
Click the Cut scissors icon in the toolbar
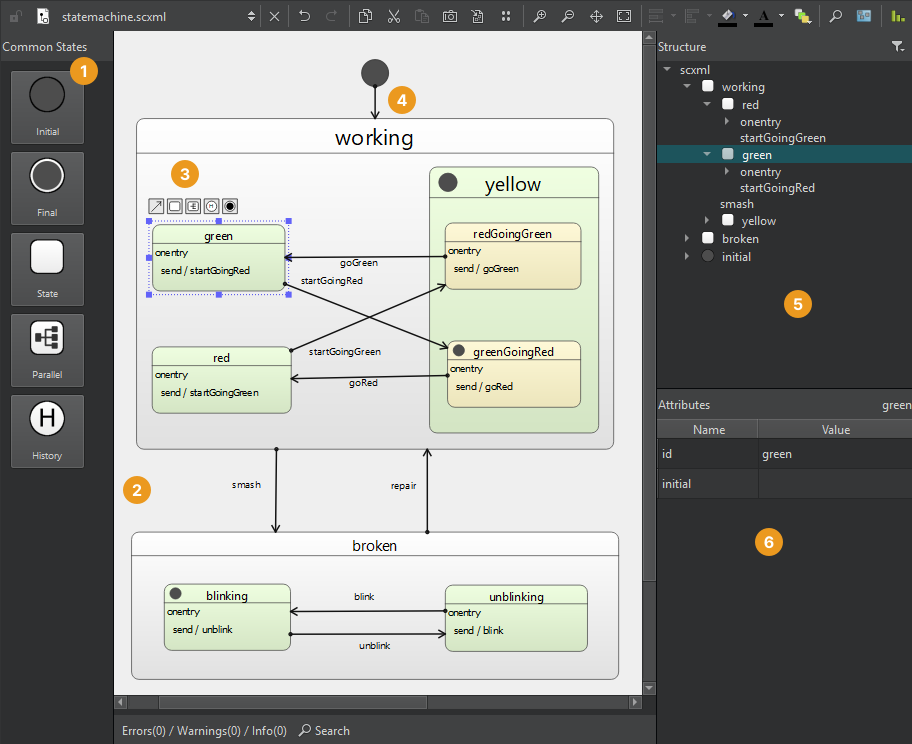(392, 16)
